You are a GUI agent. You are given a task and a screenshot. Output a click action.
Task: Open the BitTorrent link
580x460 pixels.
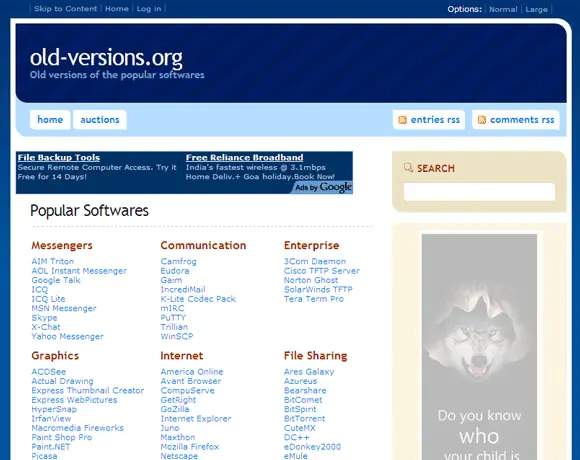(x=304, y=419)
